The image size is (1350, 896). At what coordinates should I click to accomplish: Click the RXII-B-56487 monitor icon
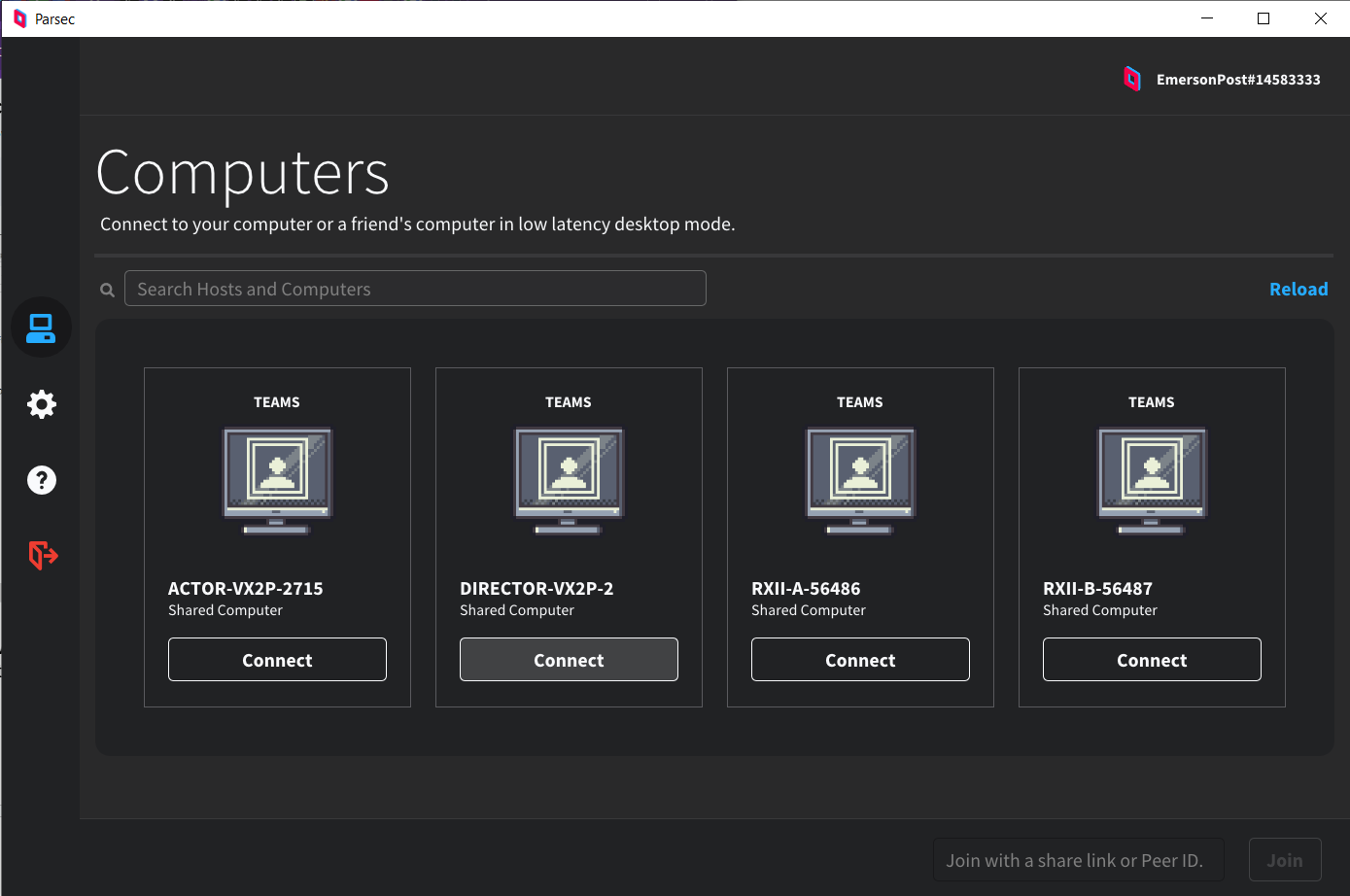coord(1152,481)
